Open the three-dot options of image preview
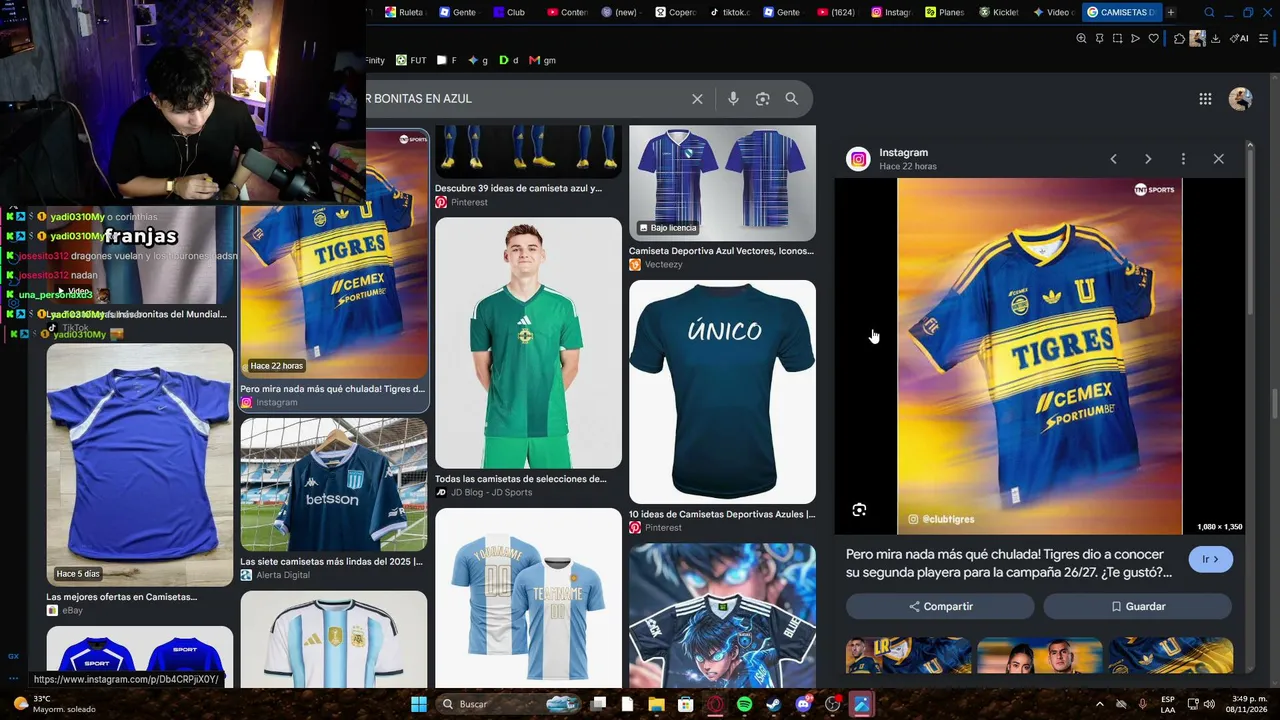This screenshot has width=1280, height=720. click(x=1183, y=159)
